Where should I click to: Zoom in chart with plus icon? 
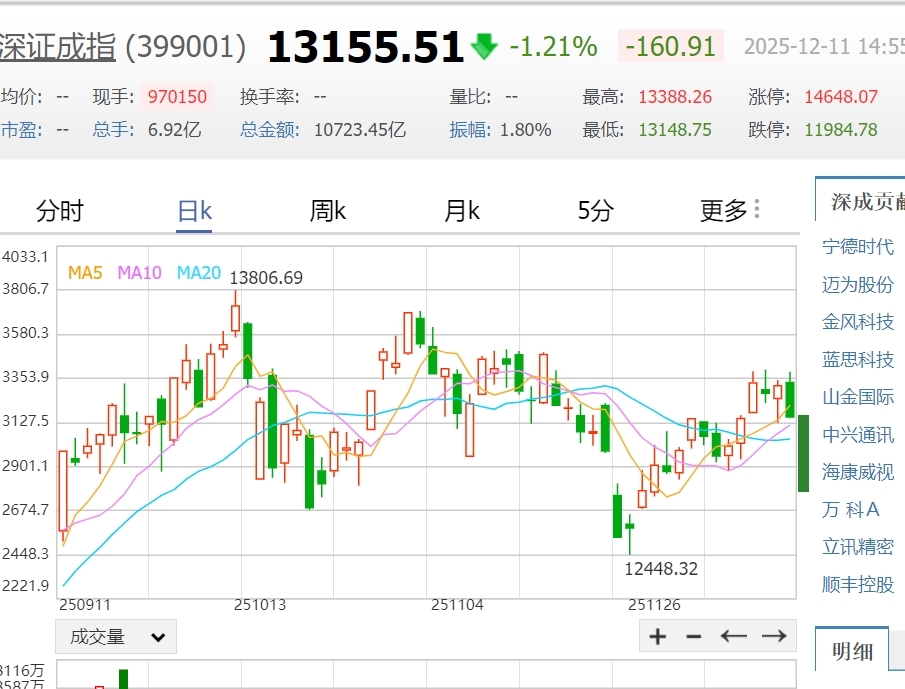(x=657, y=636)
